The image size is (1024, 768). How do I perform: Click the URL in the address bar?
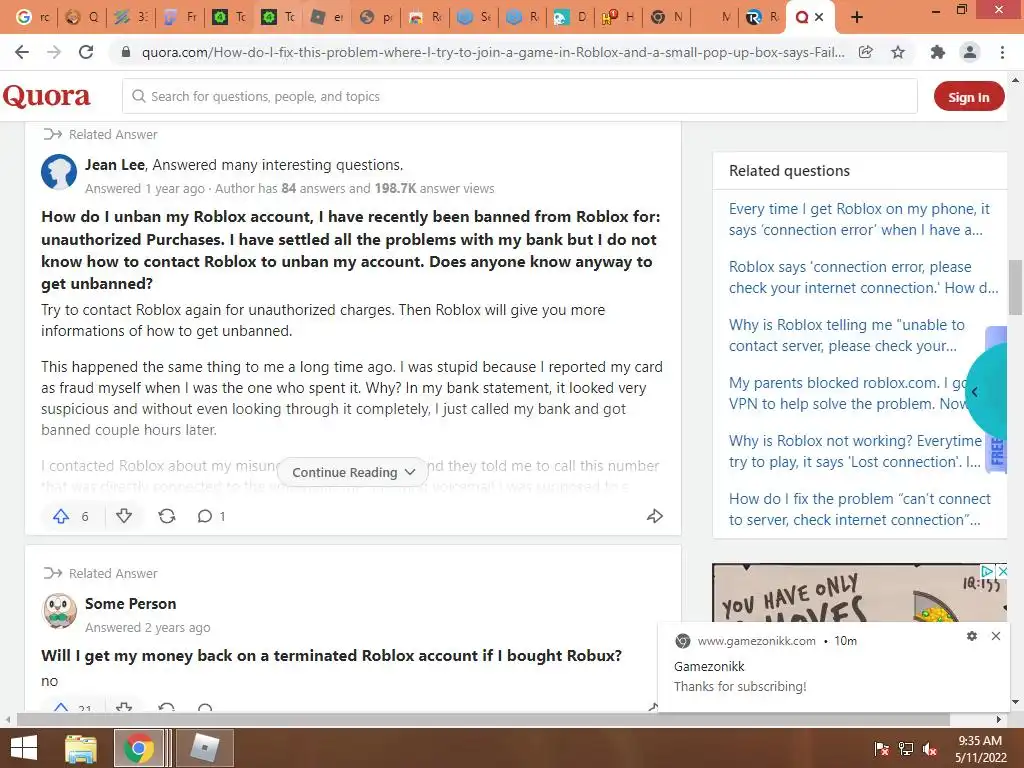[493, 52]
